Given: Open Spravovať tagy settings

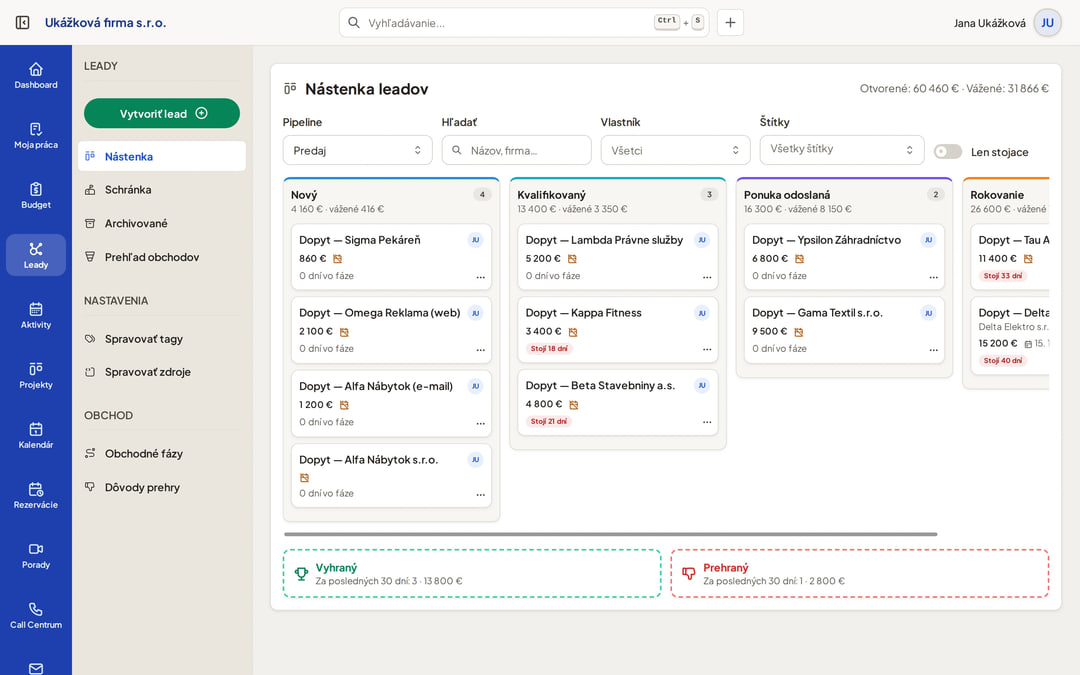Looking at the screenshot, I should (x=162, y=339).
